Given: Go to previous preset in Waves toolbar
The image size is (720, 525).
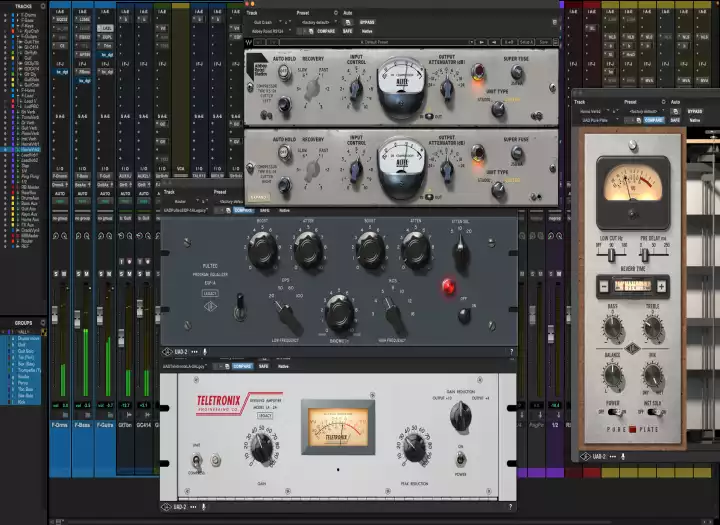Looking at the screenshot, I should click(x=494, y=42).
